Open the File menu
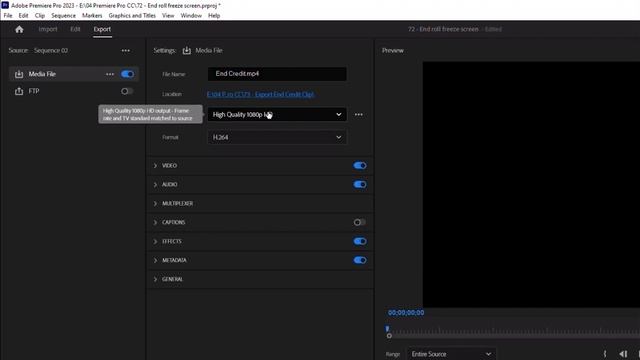 8,16
